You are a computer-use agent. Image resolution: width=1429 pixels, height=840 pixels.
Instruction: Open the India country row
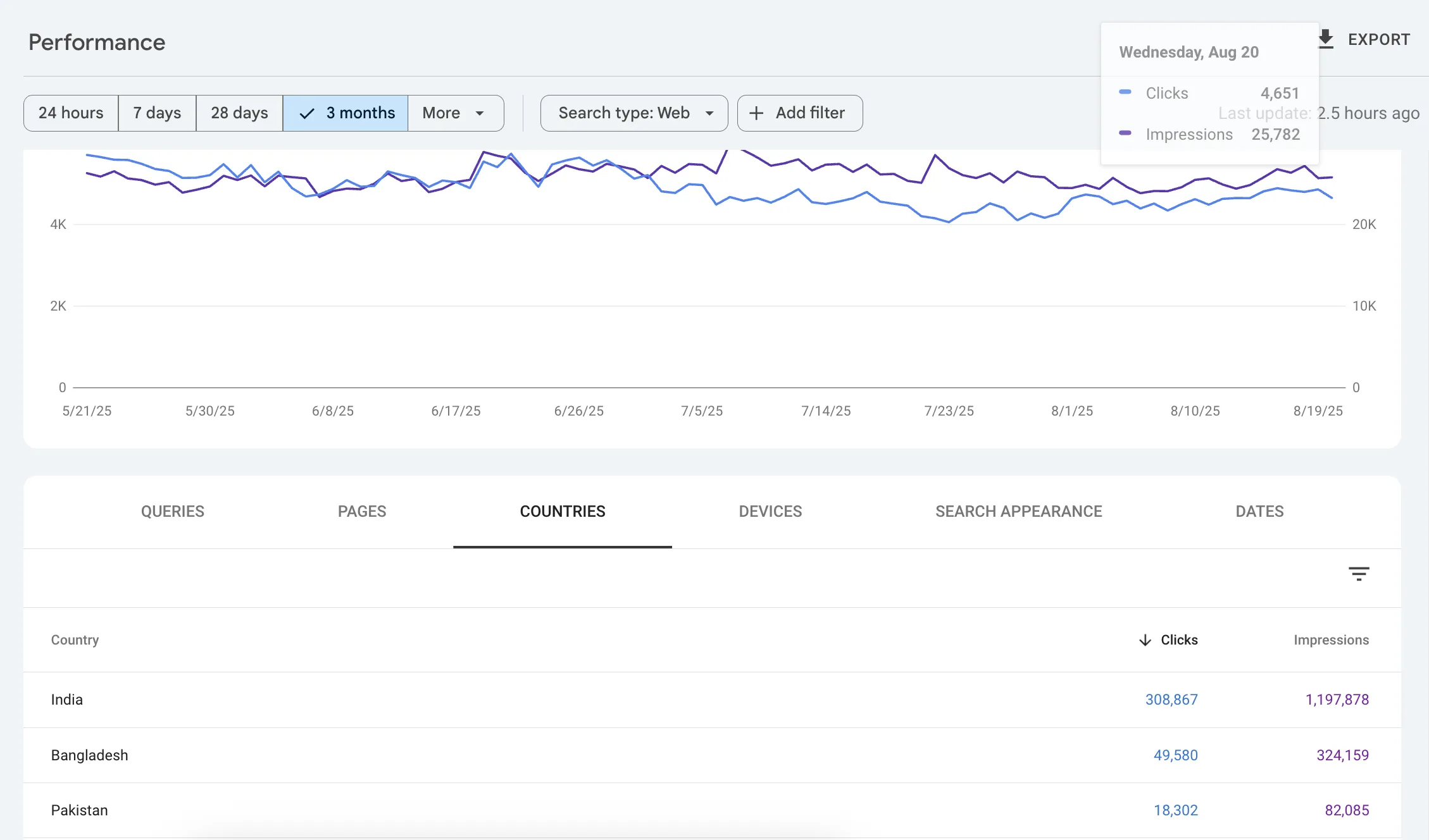pyautogui.click(x=712, y=700)
